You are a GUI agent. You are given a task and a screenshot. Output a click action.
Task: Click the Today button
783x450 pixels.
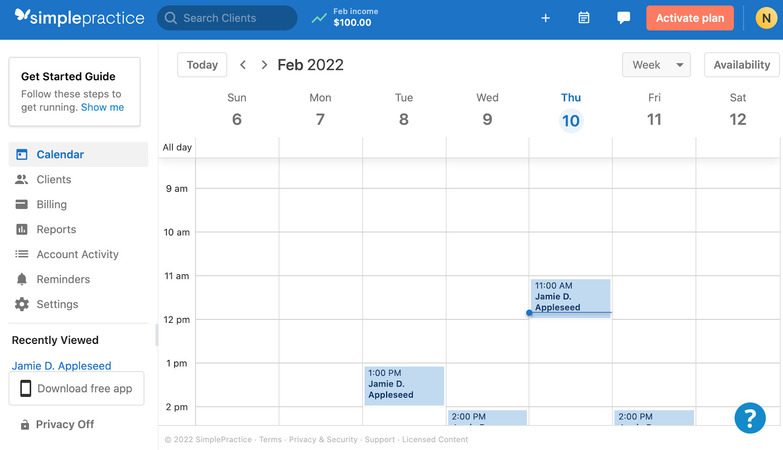(202, 65)
